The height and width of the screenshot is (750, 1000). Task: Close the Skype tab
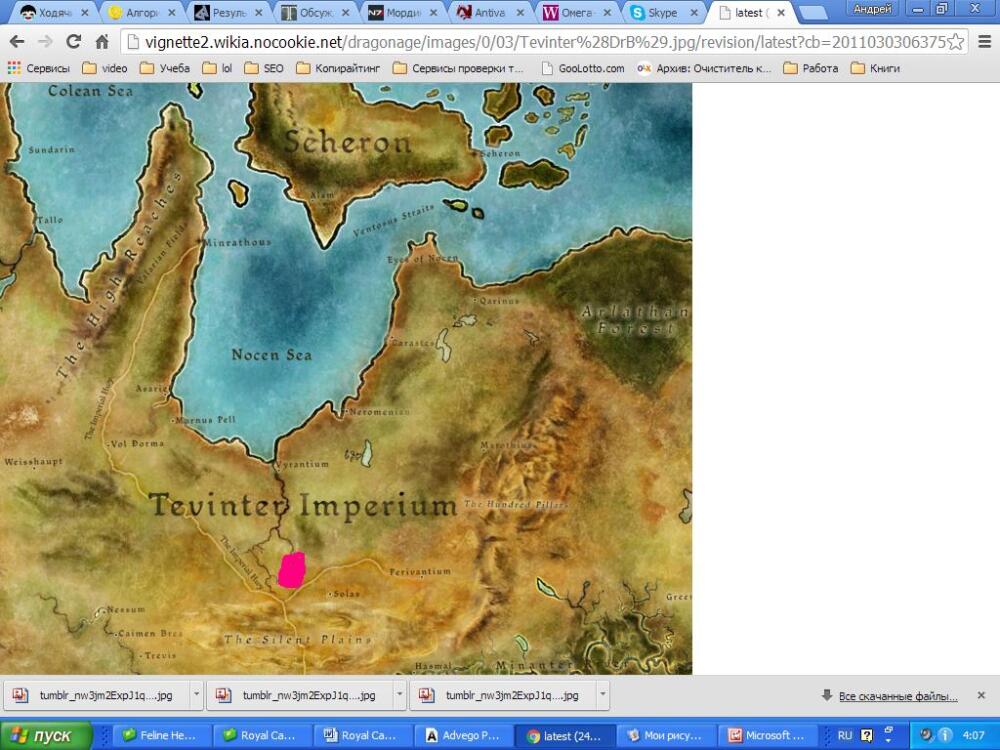click(694, 13)
